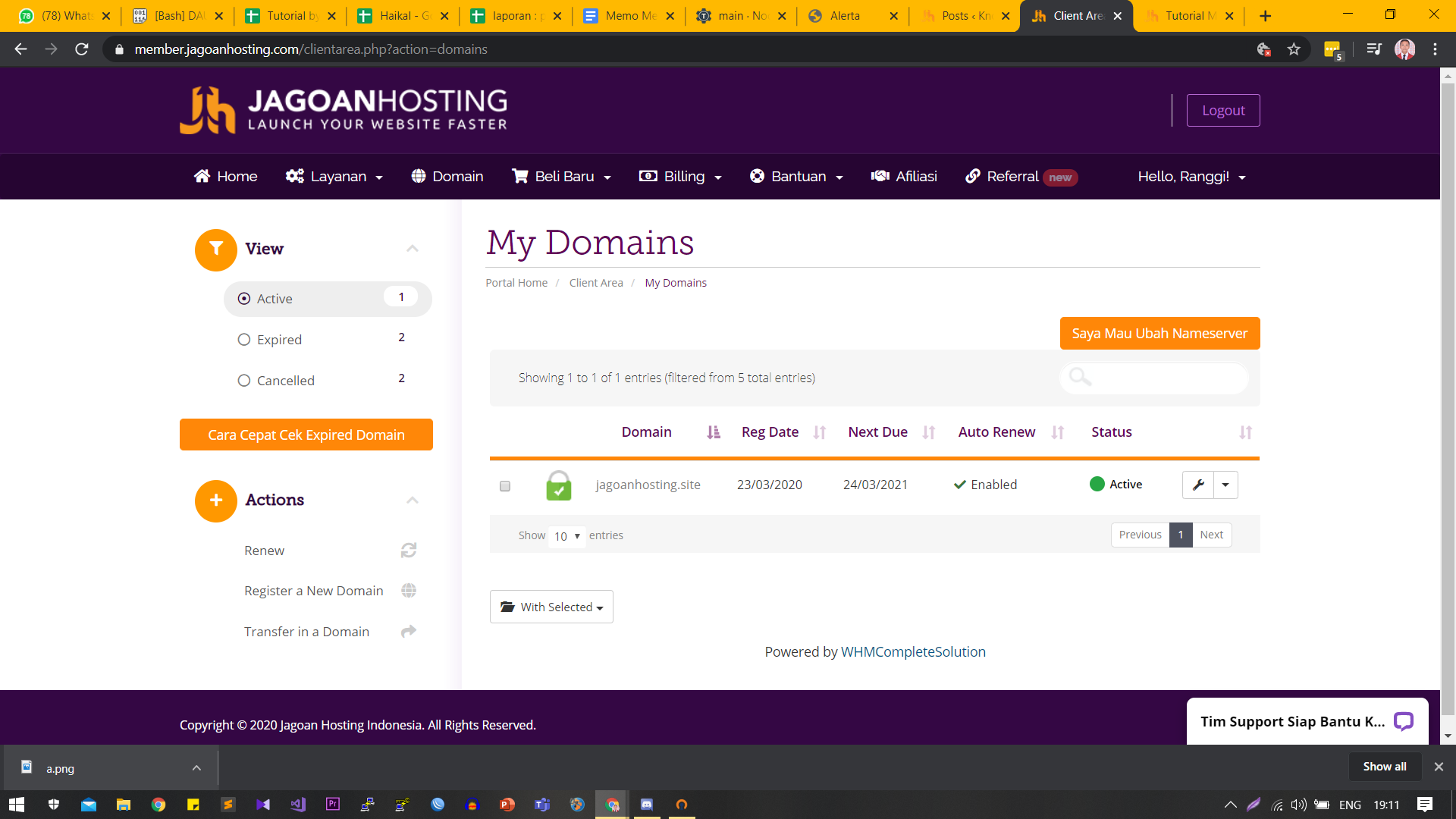Expand the Layanan menu dropdown
1456x819 pixels.
click(x=334, y=177)
